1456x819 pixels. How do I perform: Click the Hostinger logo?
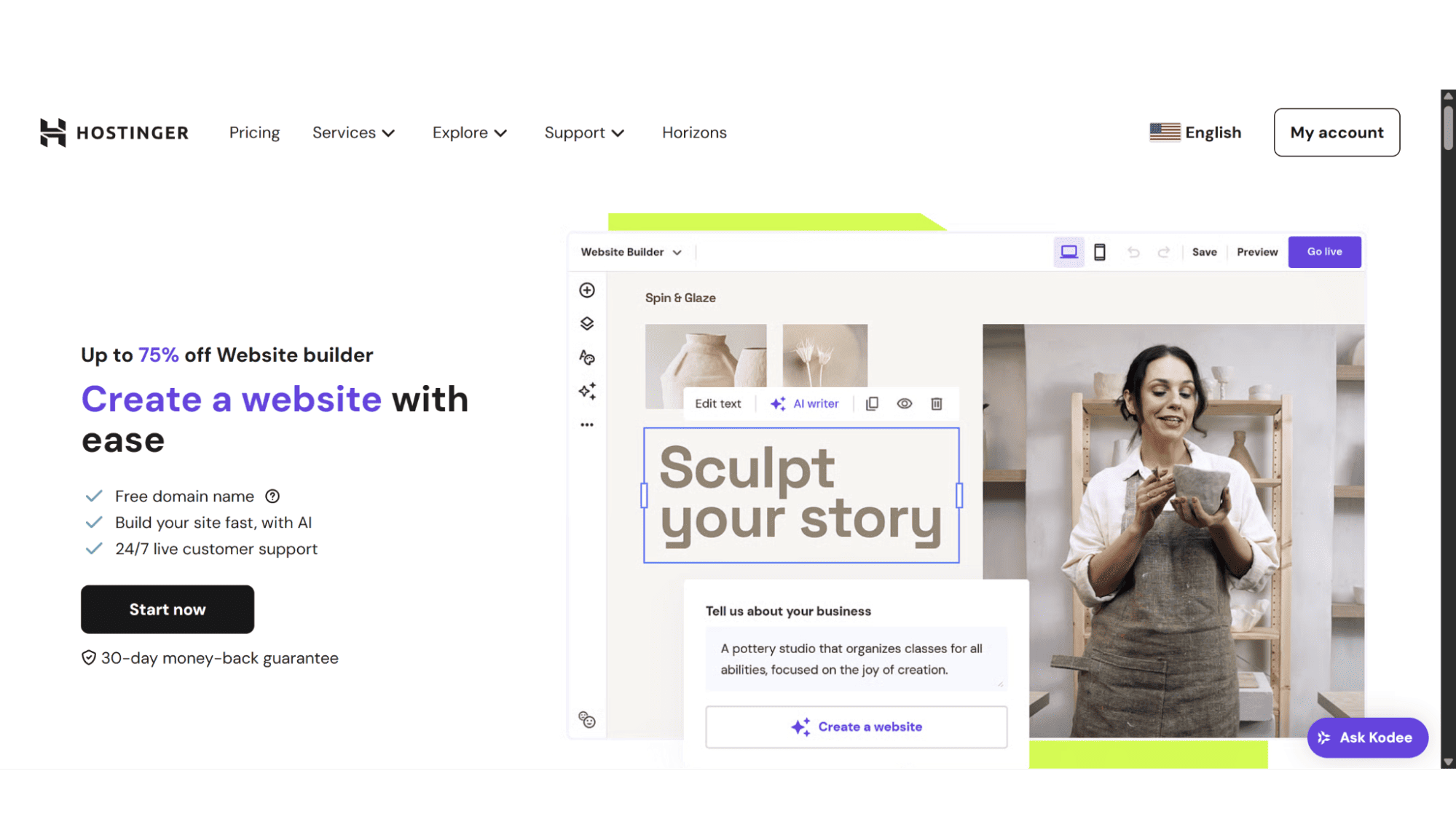(x=114, y=132)
